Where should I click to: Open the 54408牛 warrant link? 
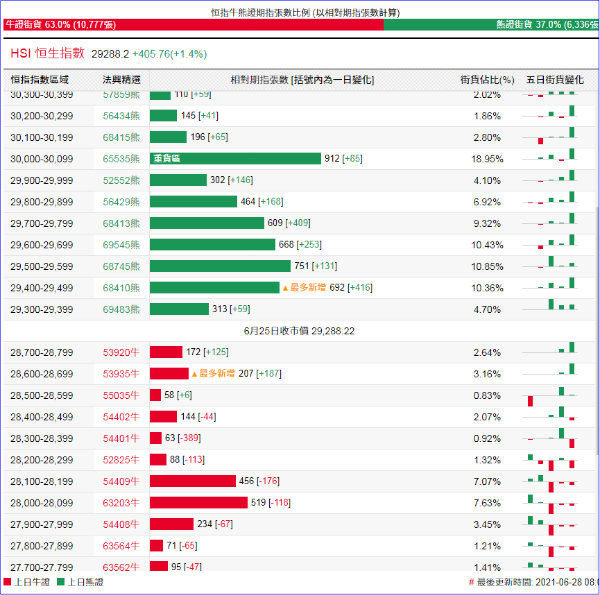click(121, 525)
